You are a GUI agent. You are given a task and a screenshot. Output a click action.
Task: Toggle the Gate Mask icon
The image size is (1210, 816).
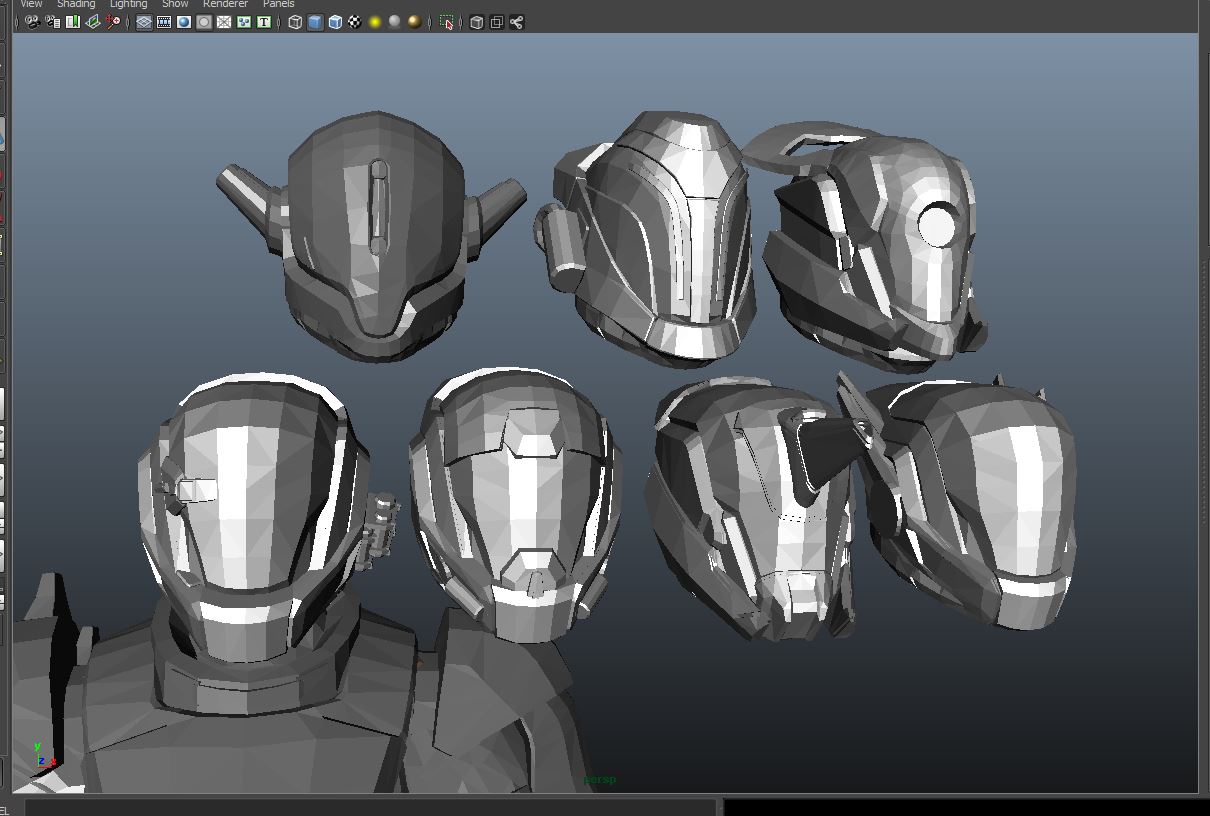(x=204, y=22)
